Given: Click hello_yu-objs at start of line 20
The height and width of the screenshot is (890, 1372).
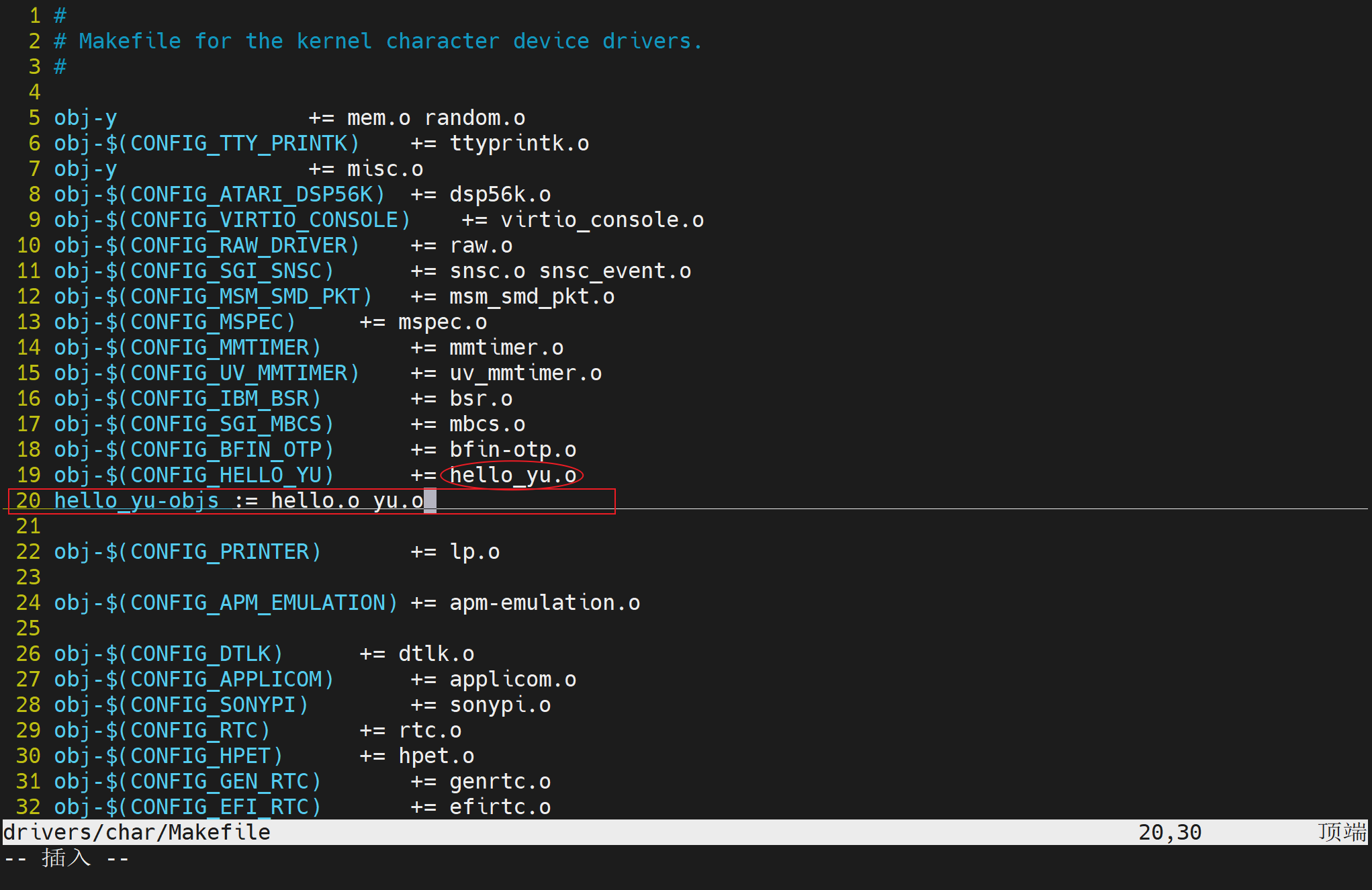Looking at the screenshot, I should pyautogui.click(x=136, y=500).
